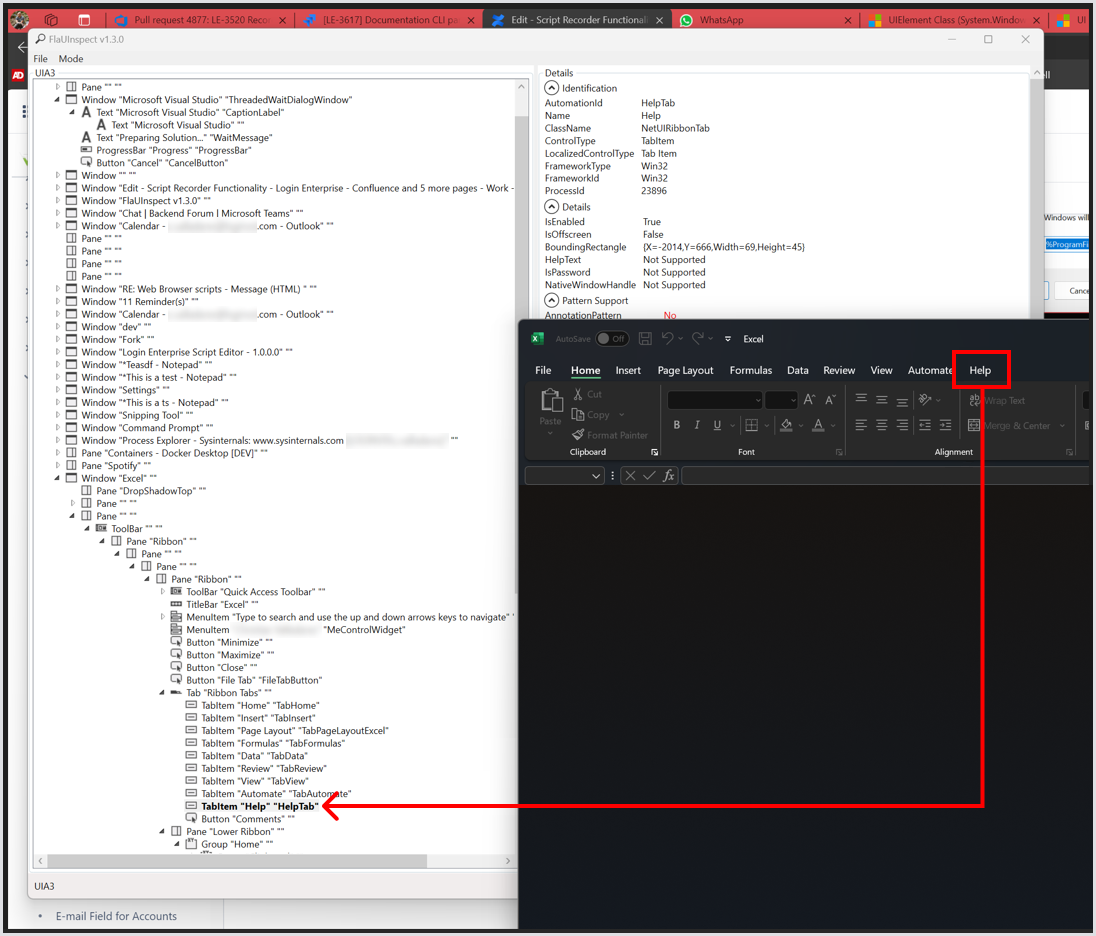Collapse the Identification section in Details
Image resolution: width=1096 pixels, height=936 pixels.
551,88
